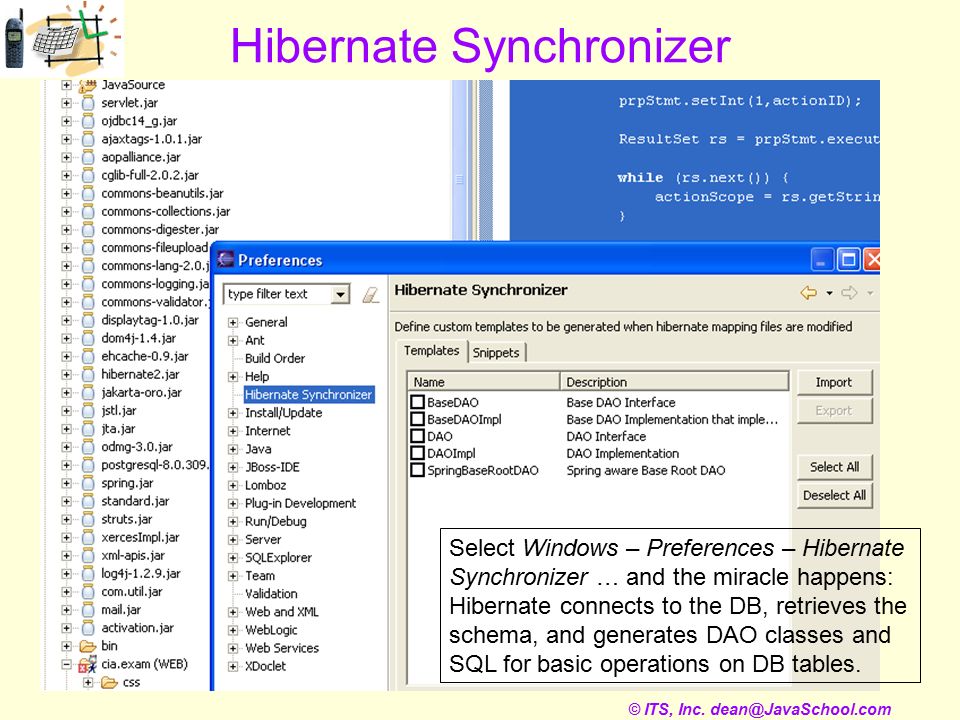The height and width of the screenshot is (720, 960).
Task: Click the 'jakarta-oro.jar' label
Action: point(141,392)
